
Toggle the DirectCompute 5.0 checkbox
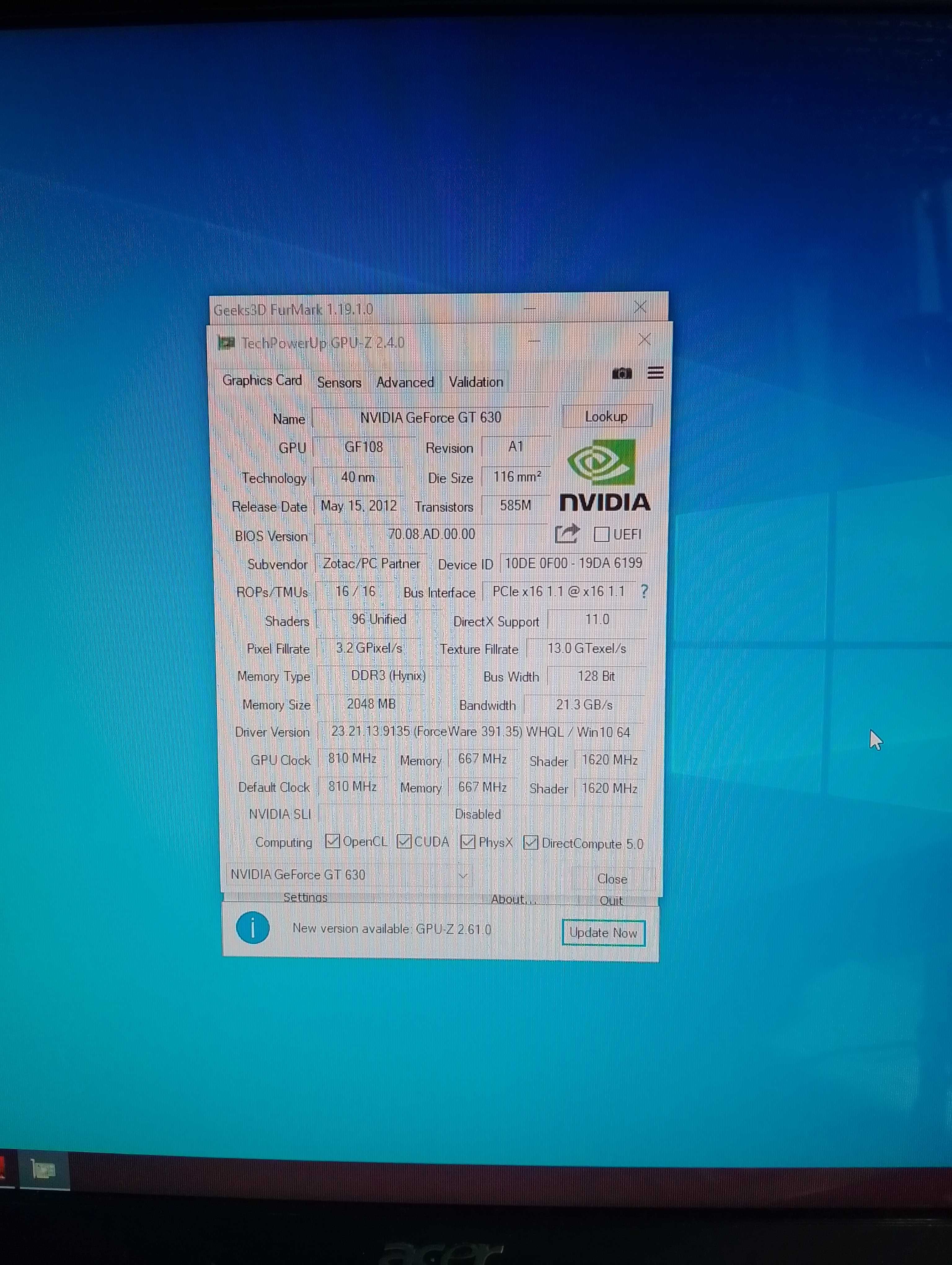pos(531,842)
